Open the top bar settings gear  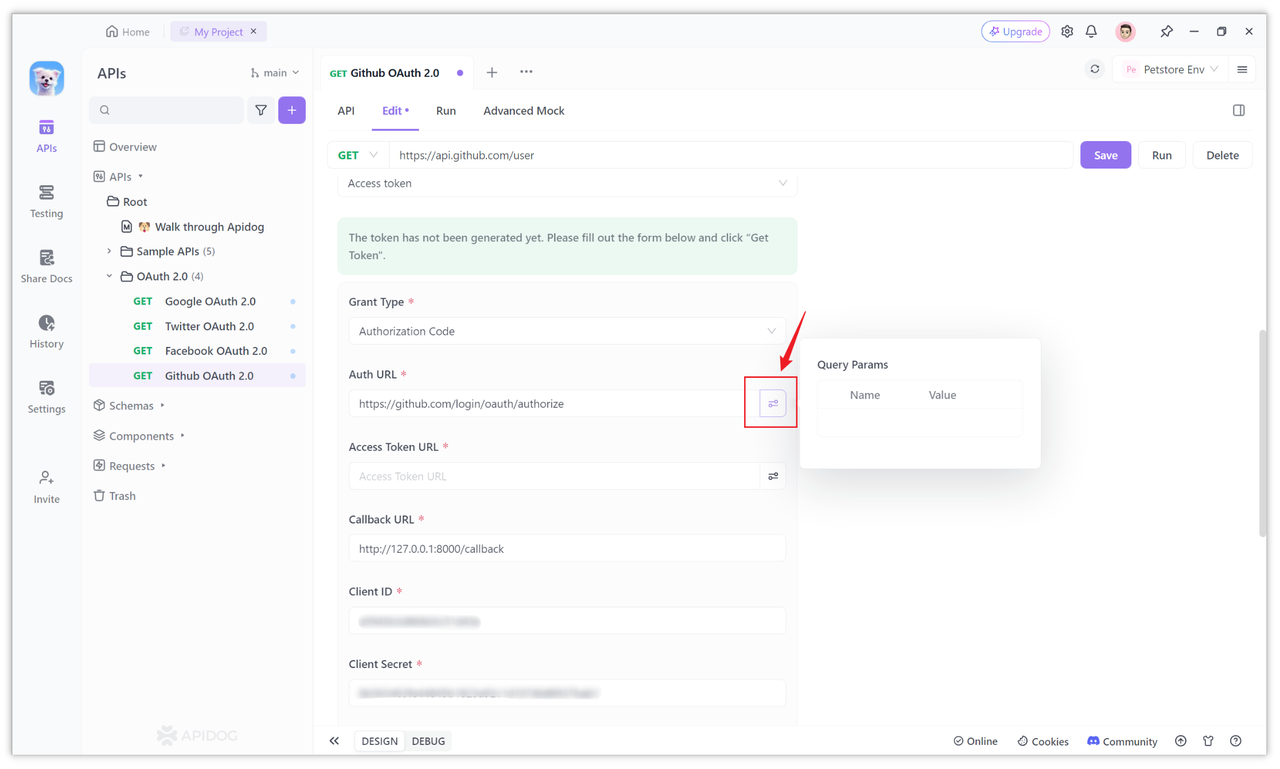pos(1067,32)
